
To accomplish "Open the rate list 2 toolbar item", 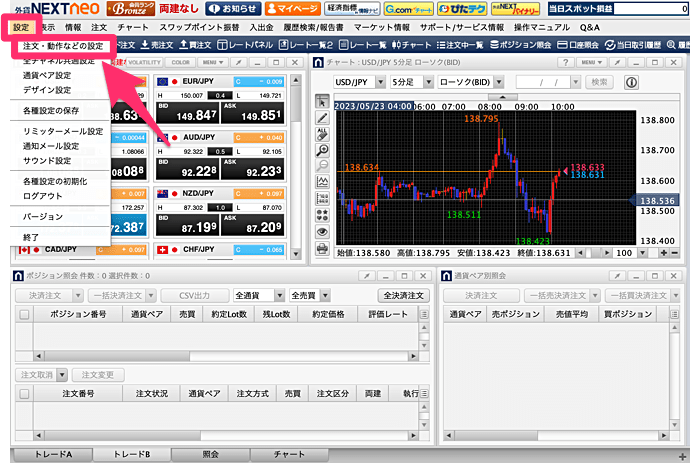I will coord(306,45).
